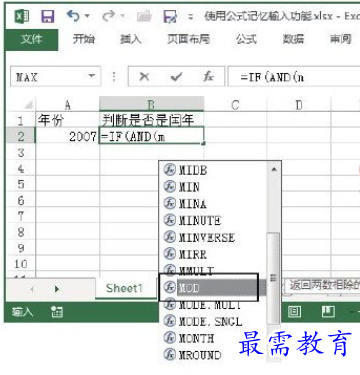Select MINVERSE in the function list
Screen dimensions: 360x375
tap(213, 237)
